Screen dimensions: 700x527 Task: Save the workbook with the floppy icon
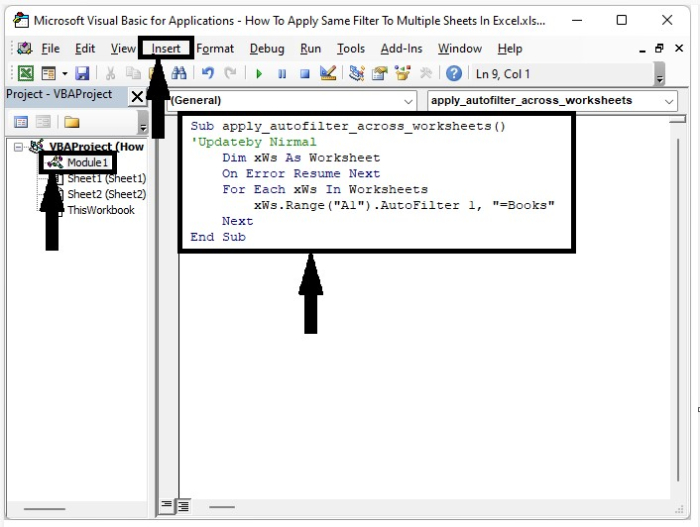click(82, 73)
